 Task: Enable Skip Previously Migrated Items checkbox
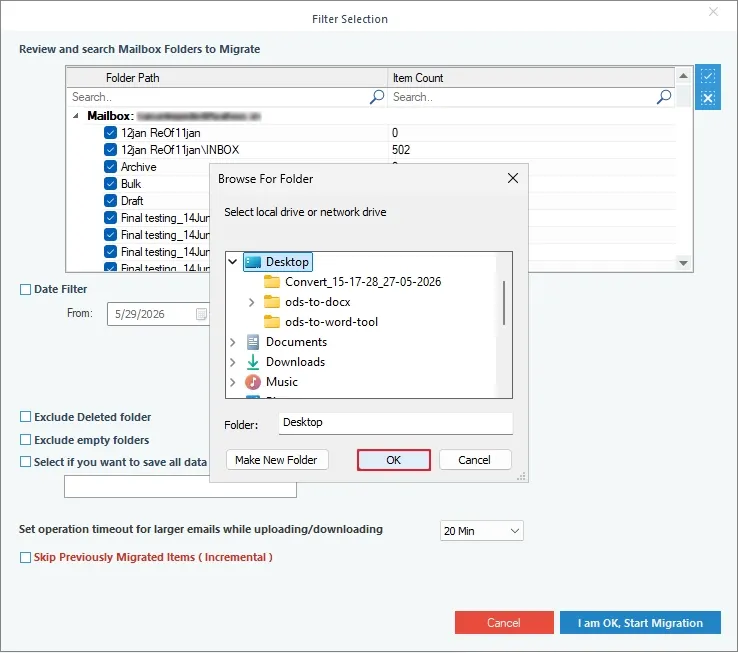[x=25, y=557]
